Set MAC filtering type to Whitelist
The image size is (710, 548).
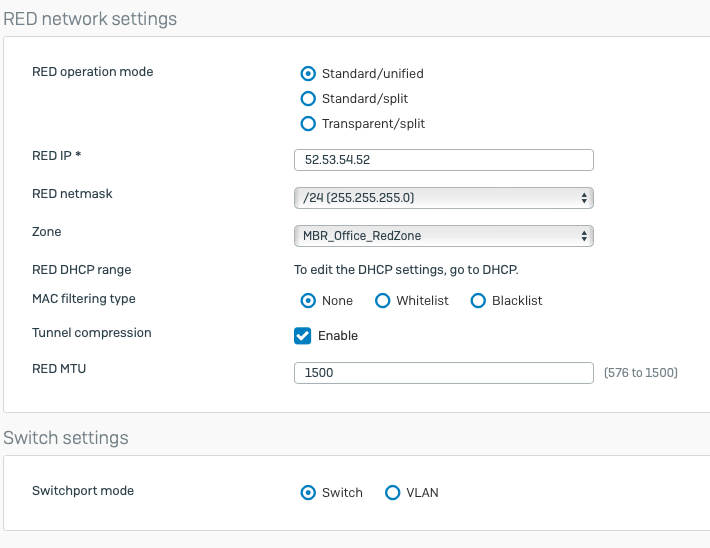(x=383, y=301)
